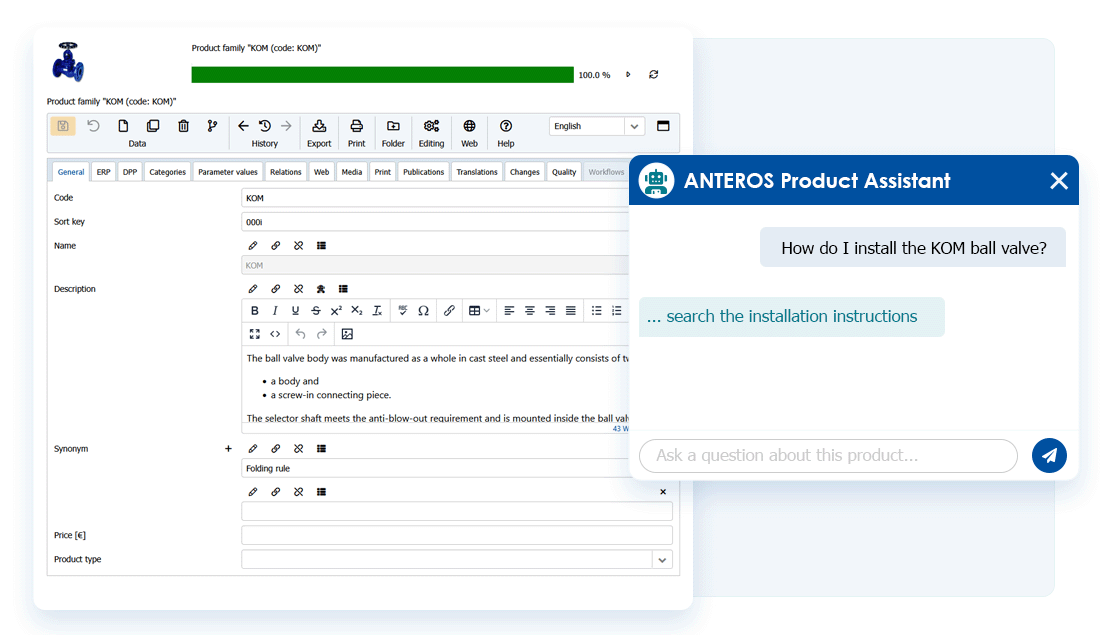Open the Publications tab

pyautogui.click(x=424, y=172)
